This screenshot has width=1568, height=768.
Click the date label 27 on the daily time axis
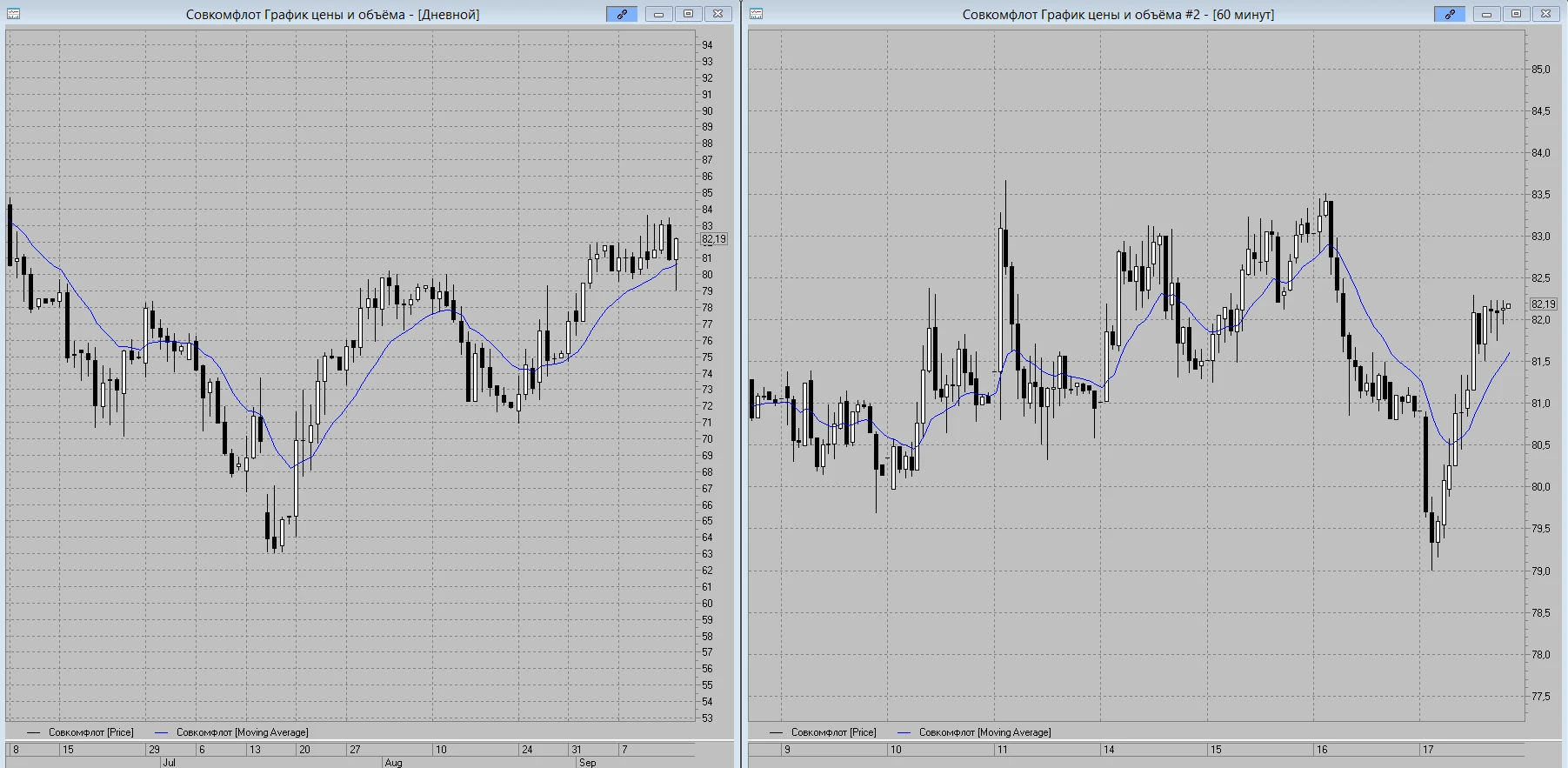point(355,750)
